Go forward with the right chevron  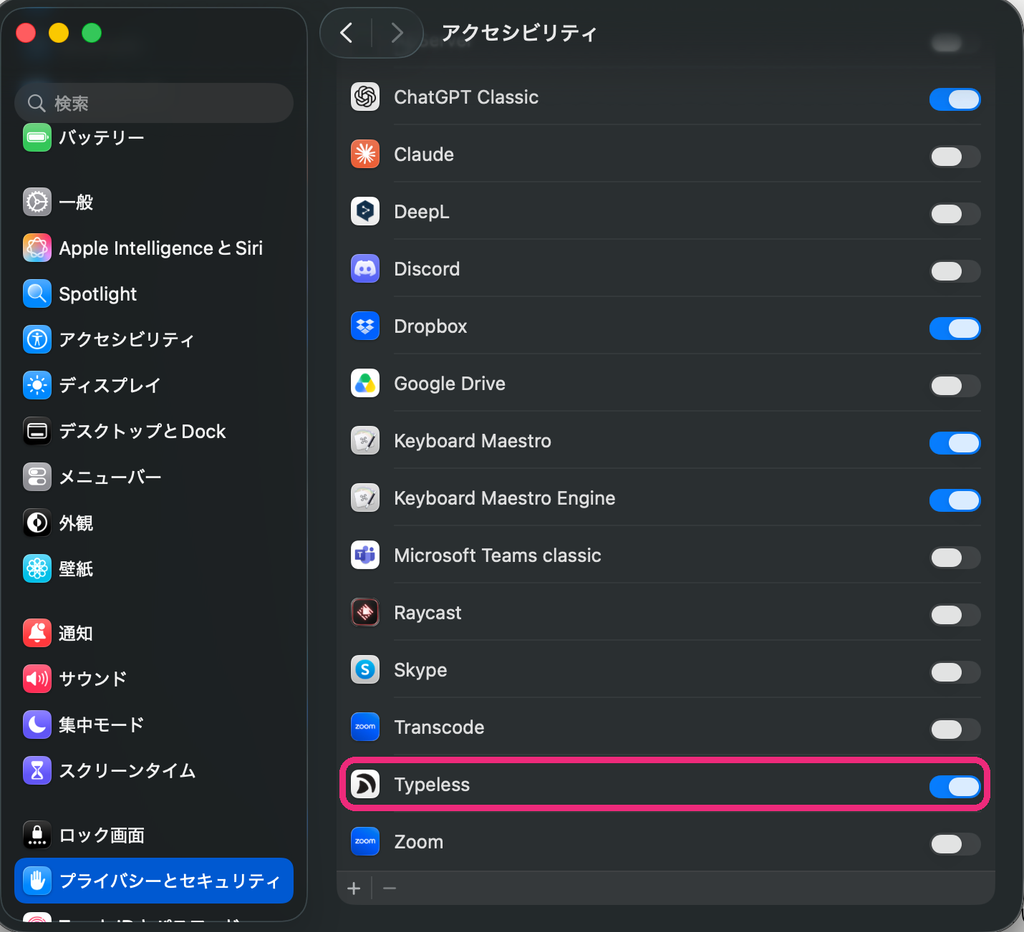point(396,33)
